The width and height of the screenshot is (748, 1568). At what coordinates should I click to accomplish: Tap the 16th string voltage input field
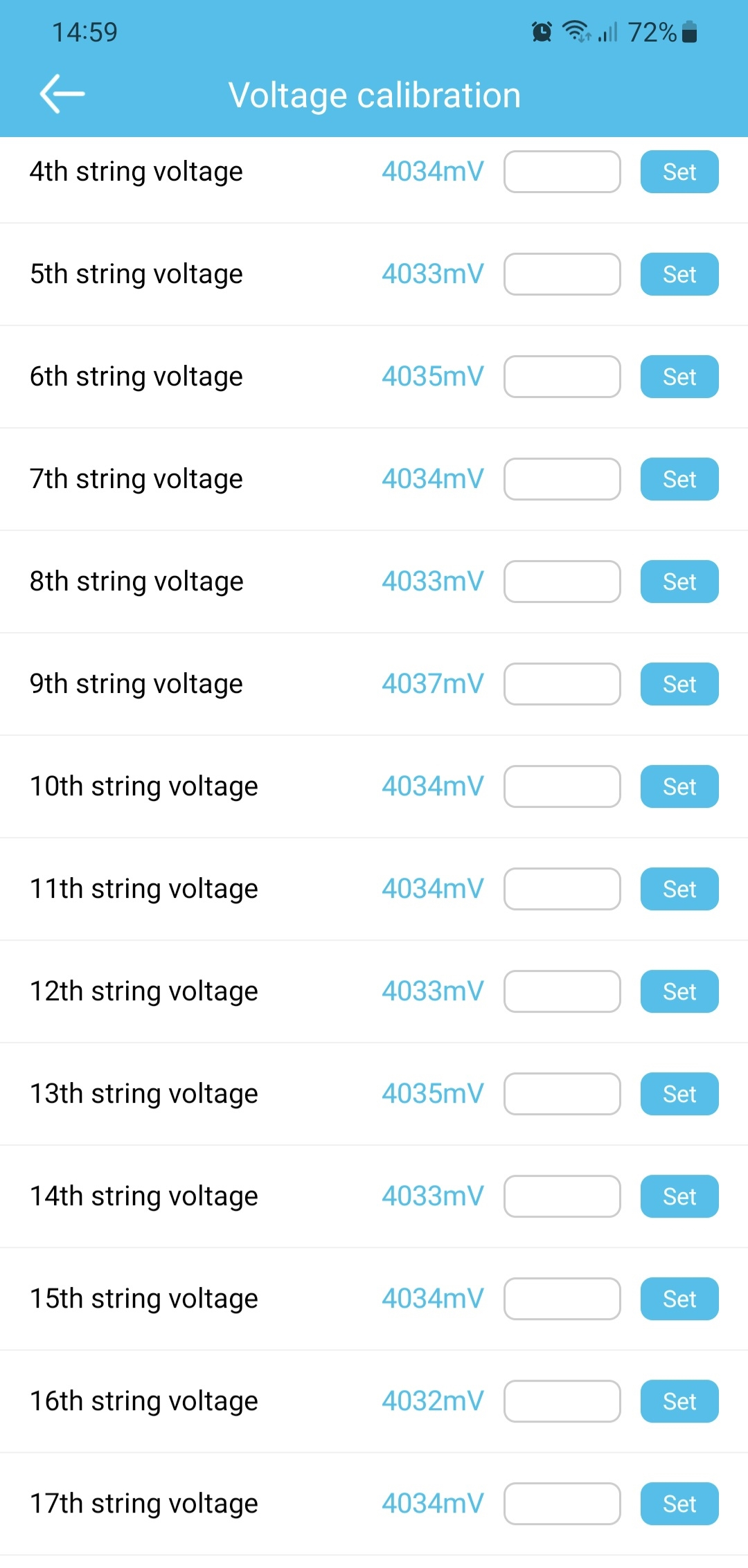[x=562, y=1401]
